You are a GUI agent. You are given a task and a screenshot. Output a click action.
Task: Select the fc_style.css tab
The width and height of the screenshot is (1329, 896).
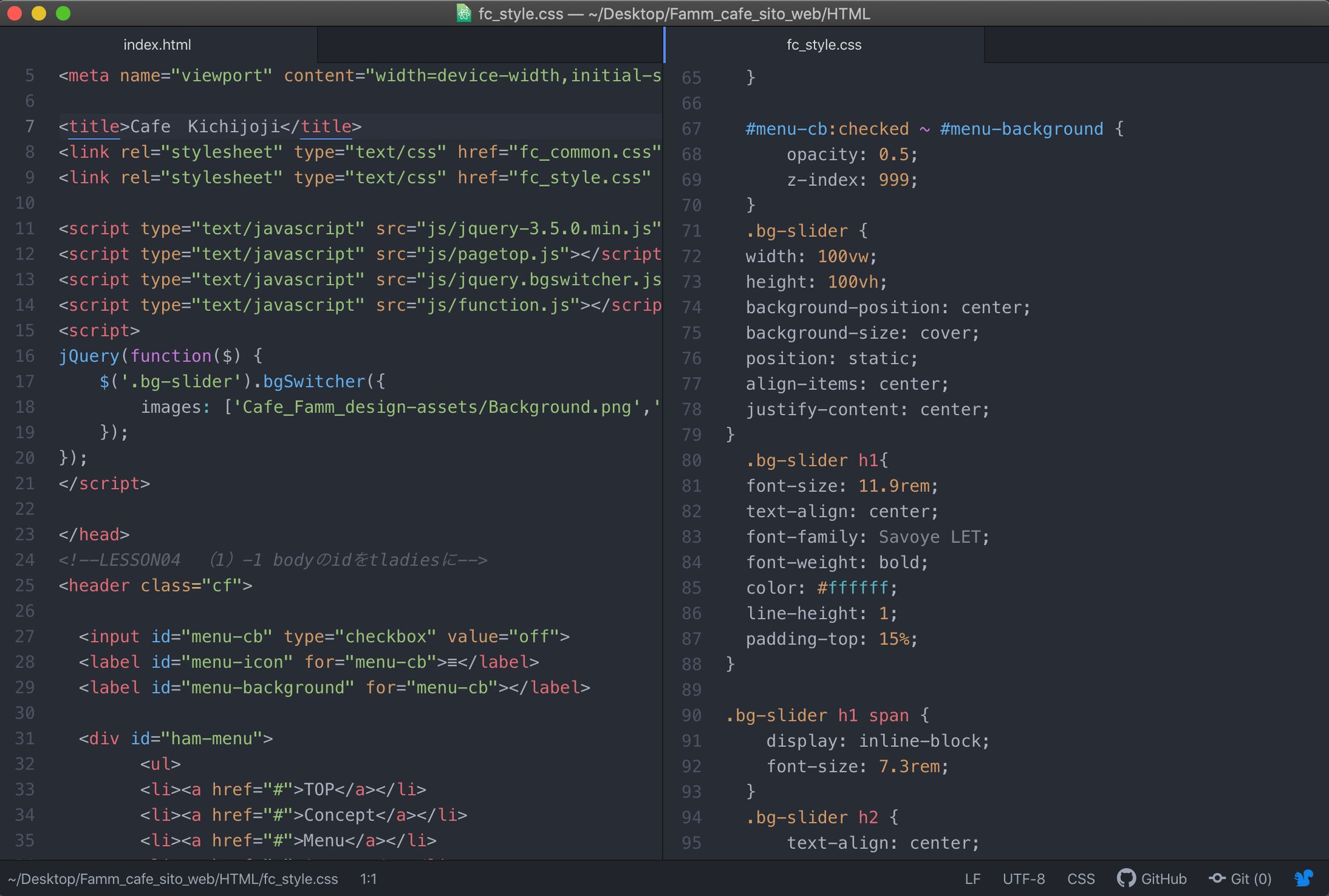coord(824,44)
